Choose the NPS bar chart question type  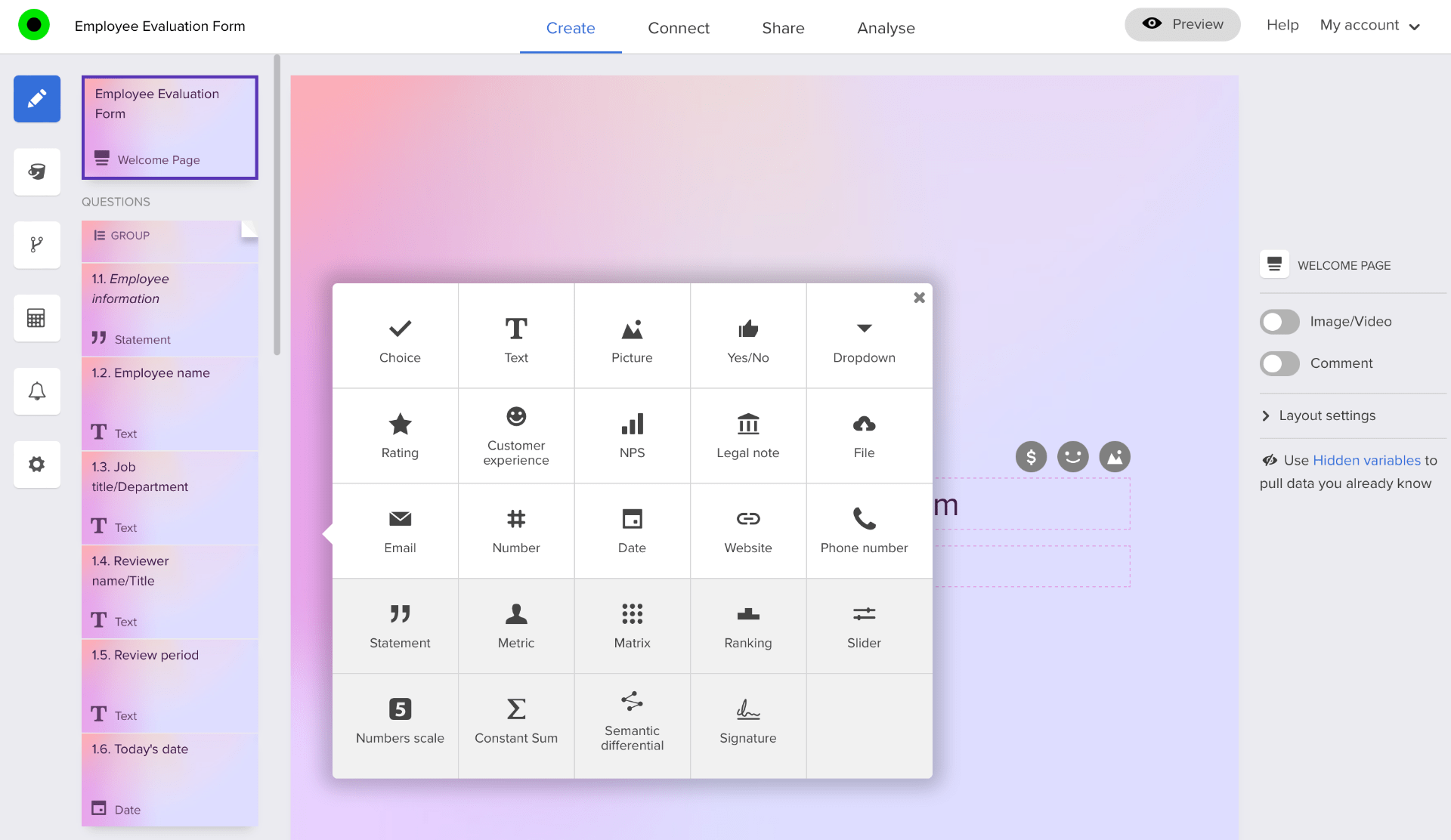coord(632,436)
